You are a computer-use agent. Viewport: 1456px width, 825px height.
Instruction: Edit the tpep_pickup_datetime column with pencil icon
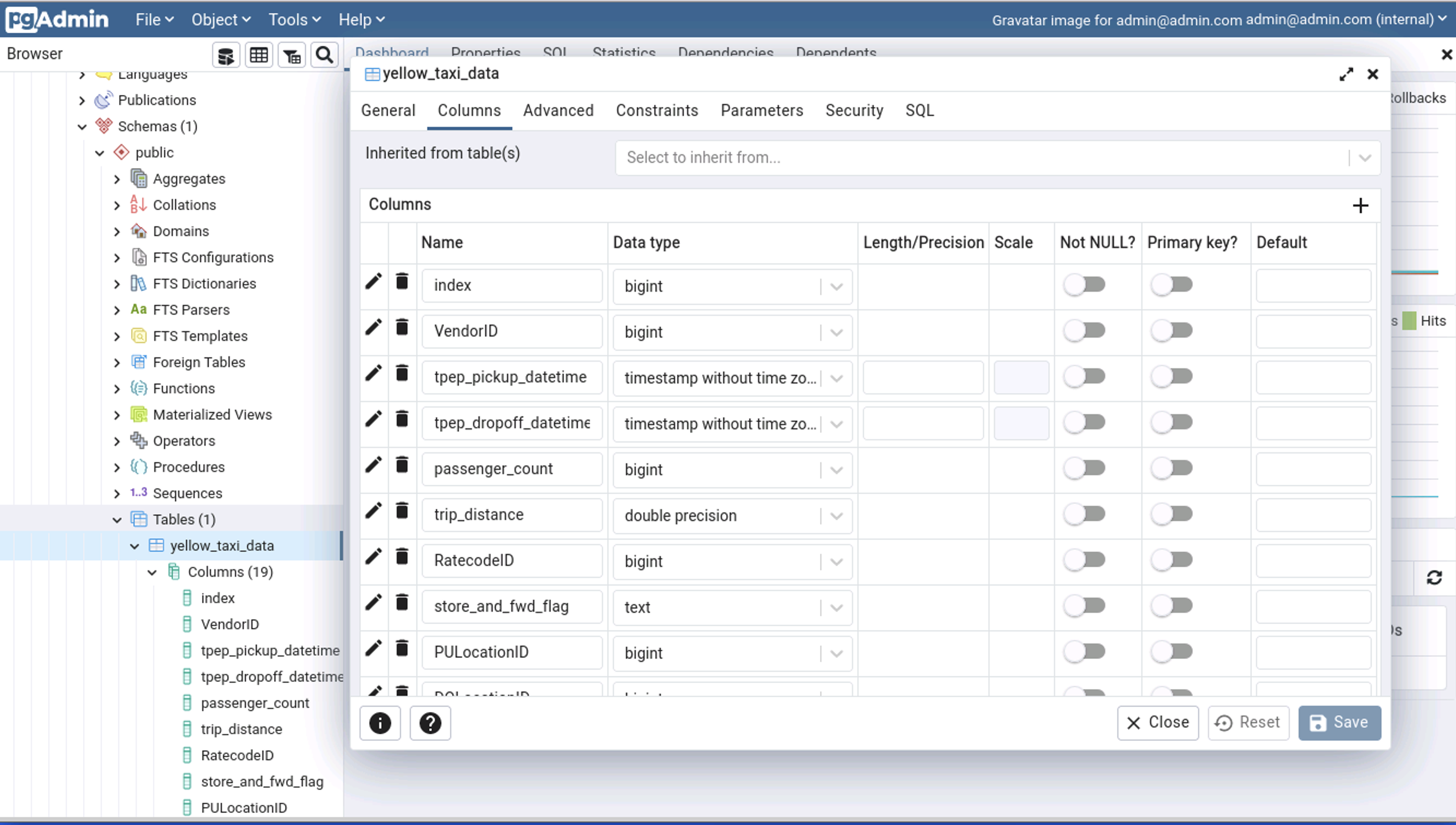tap(374, 373)
